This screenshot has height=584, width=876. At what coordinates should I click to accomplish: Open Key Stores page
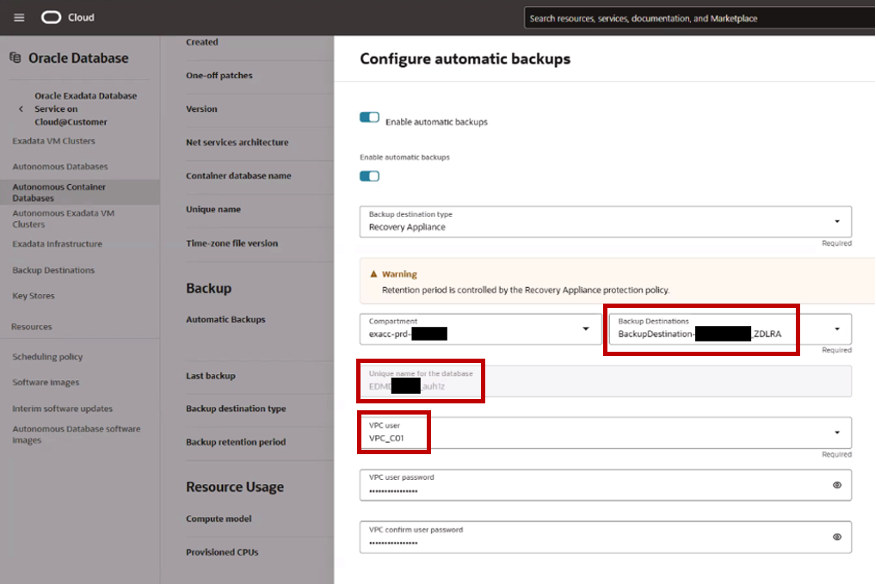tap(33, 296)
